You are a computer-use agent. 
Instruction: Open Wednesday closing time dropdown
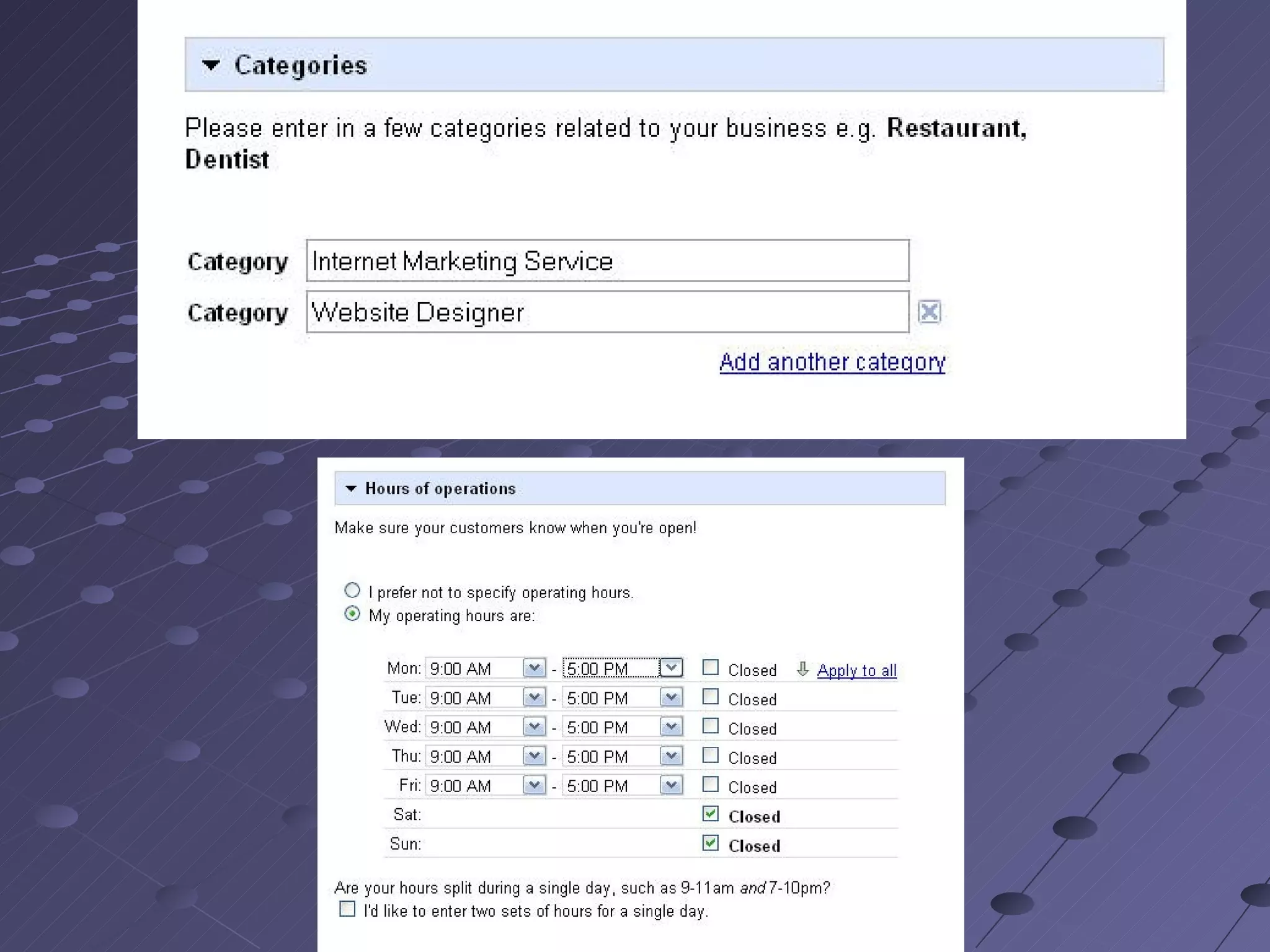(671, 726)
